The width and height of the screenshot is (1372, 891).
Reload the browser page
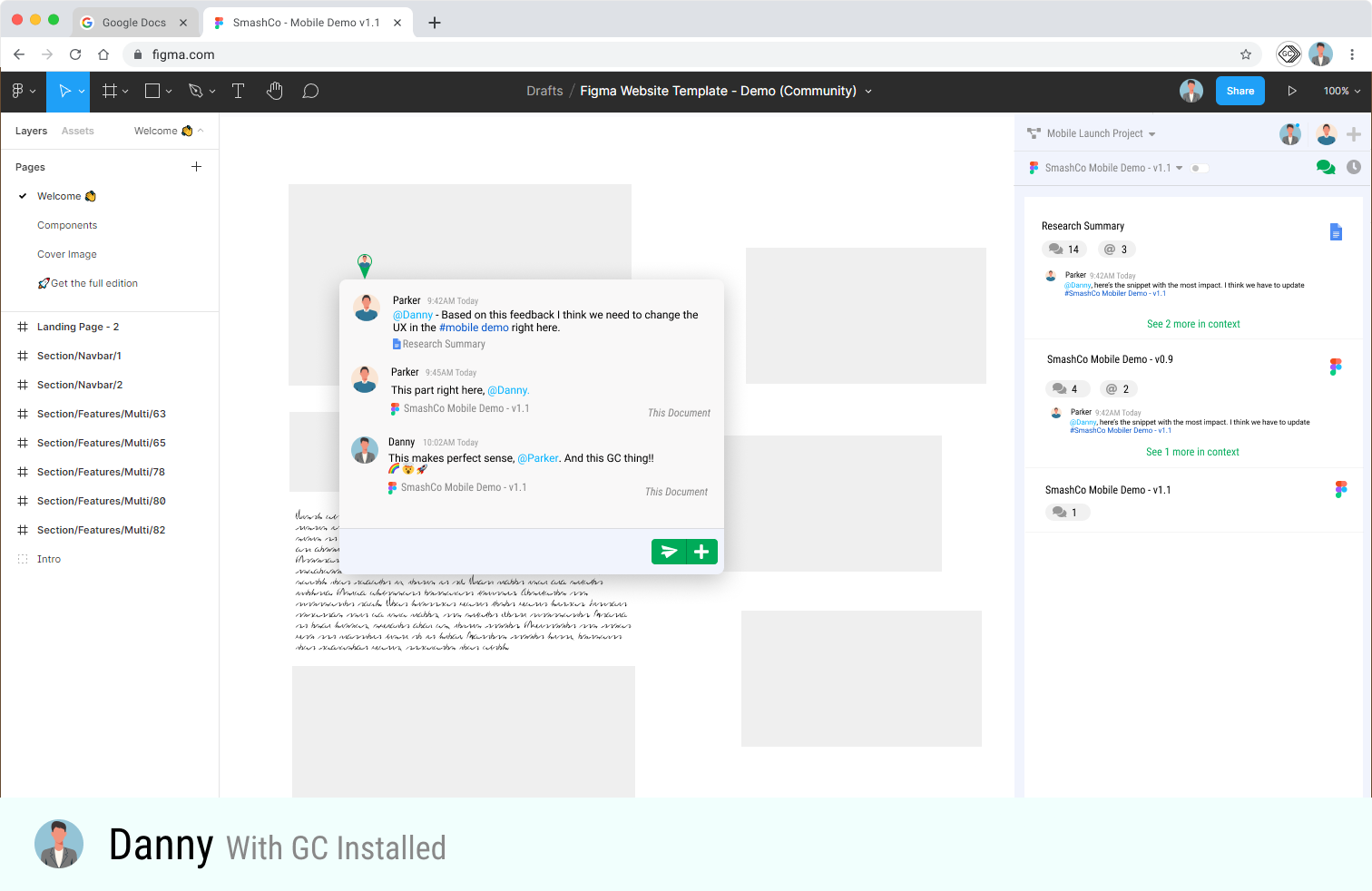[75, 54]
